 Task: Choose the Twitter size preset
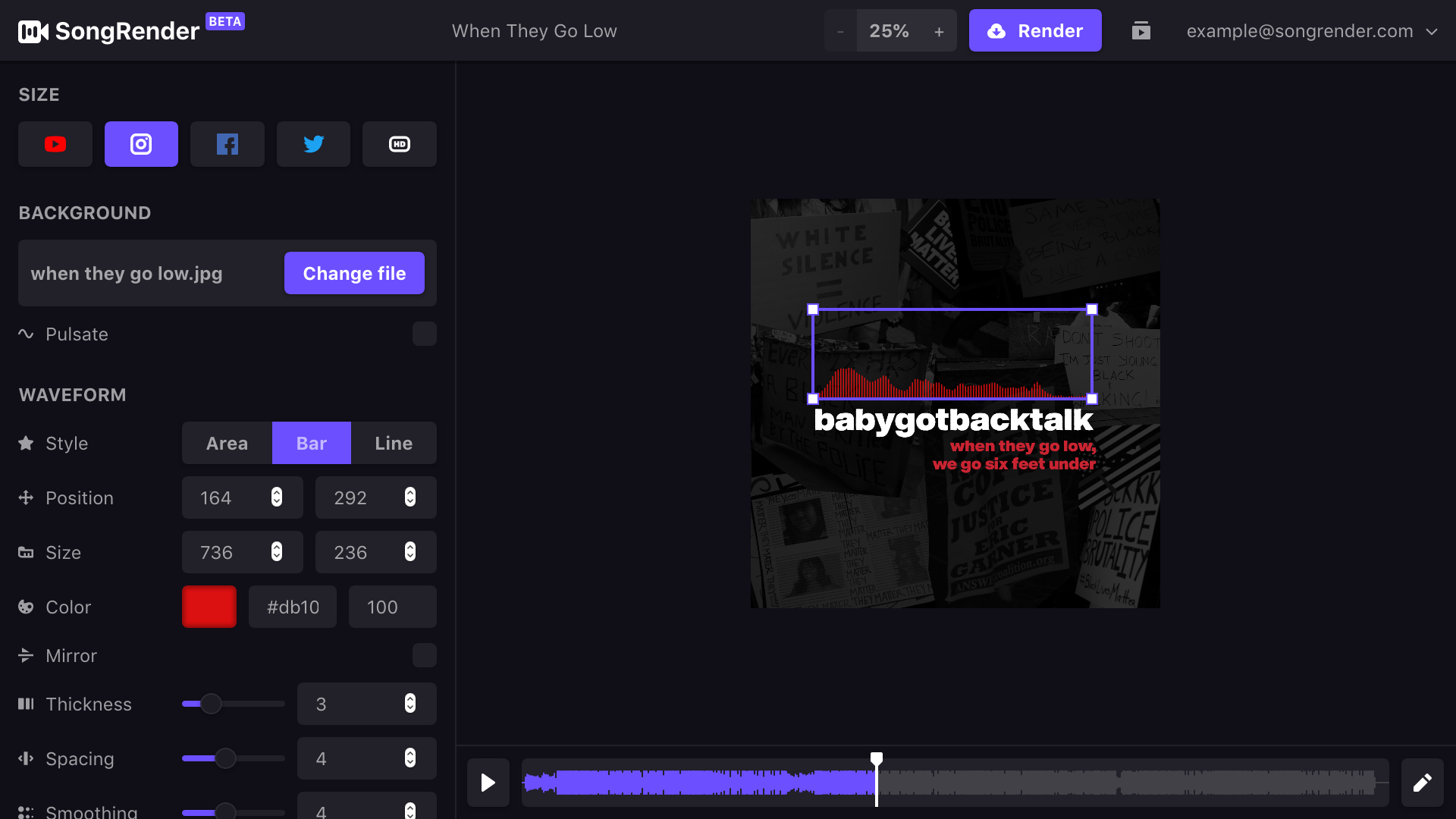313,144
